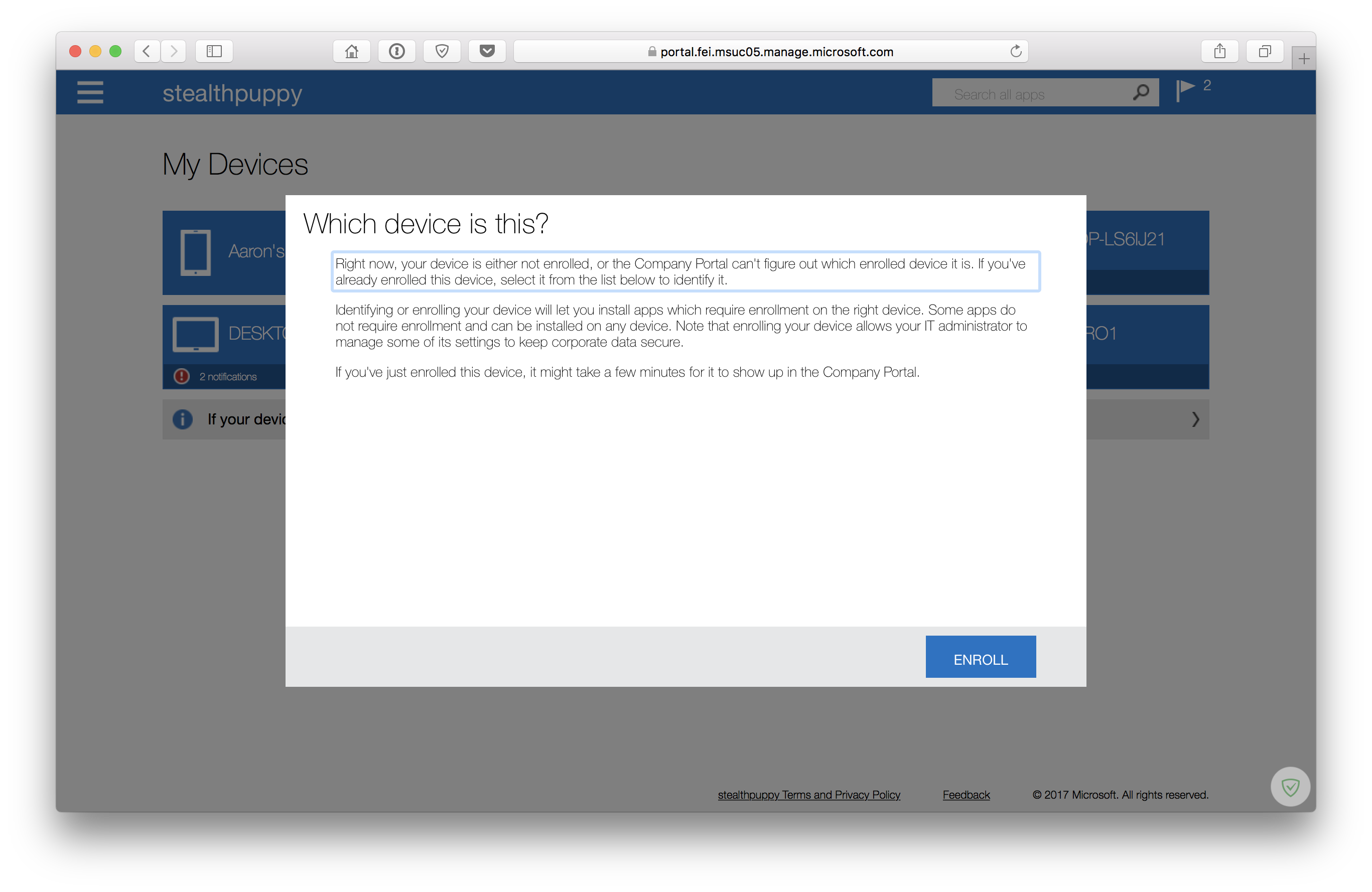Click the info icon in browser toolbar

point(397,51)
